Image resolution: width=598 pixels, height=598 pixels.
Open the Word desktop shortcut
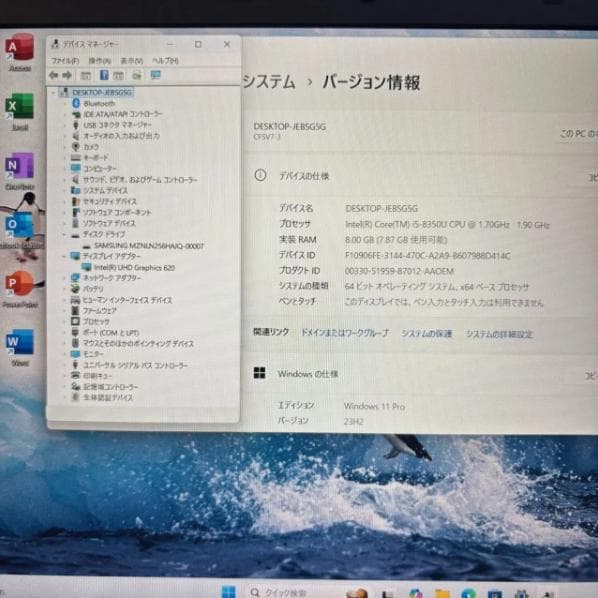click(x=19, y=347)
